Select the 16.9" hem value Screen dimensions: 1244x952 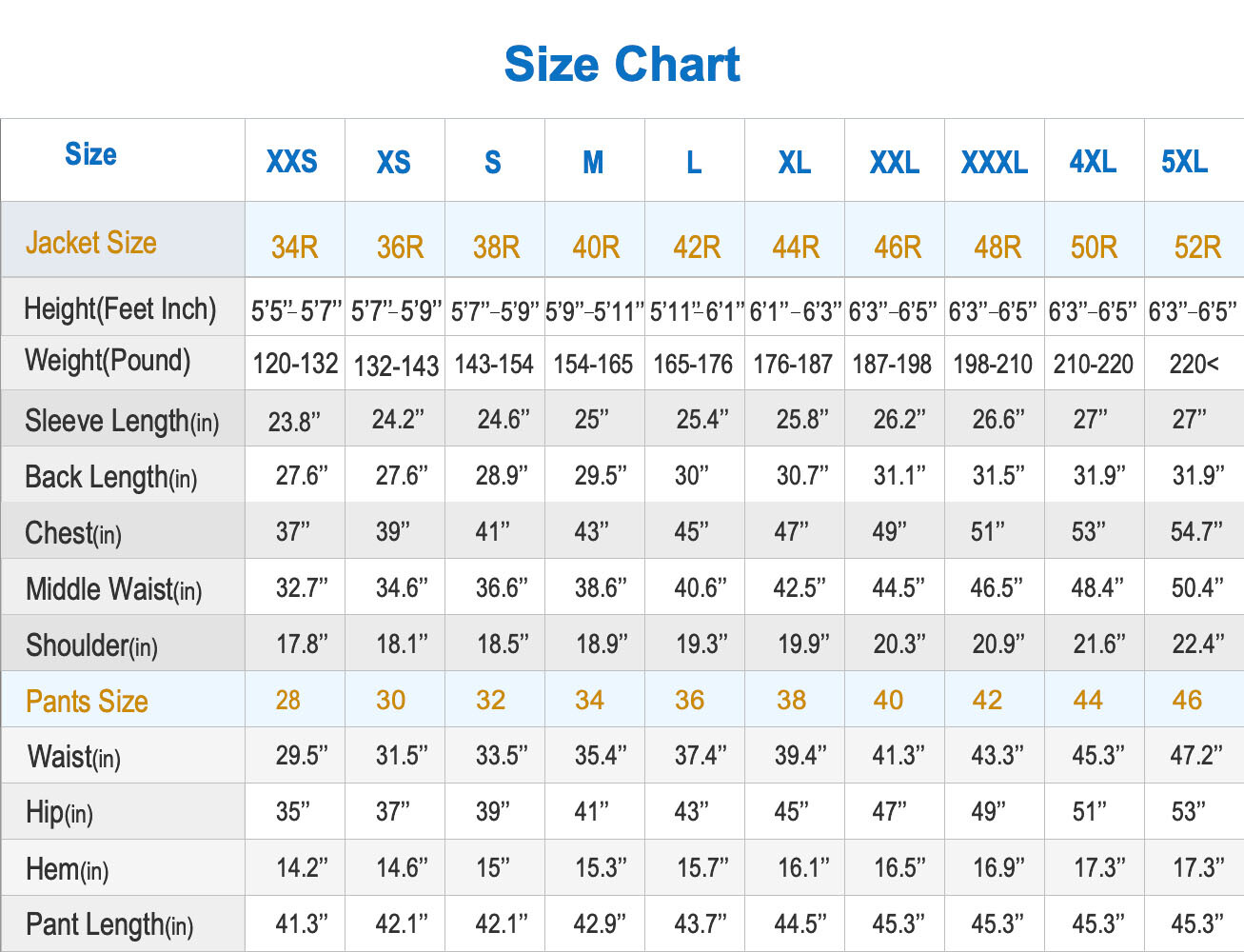point(998,868)
